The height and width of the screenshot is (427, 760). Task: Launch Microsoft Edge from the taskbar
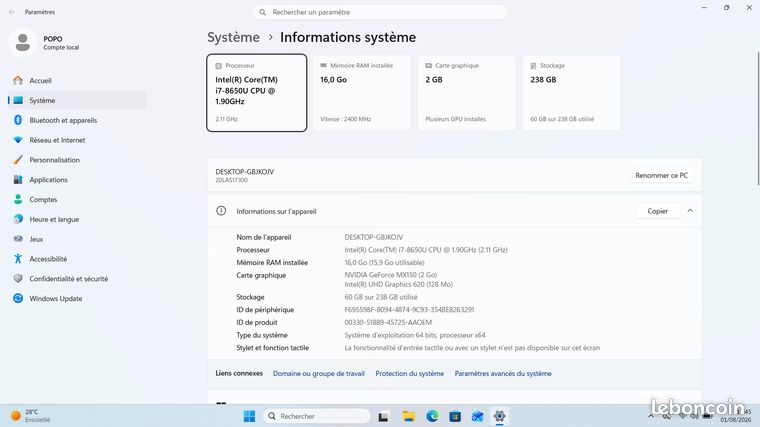(432, 416)
